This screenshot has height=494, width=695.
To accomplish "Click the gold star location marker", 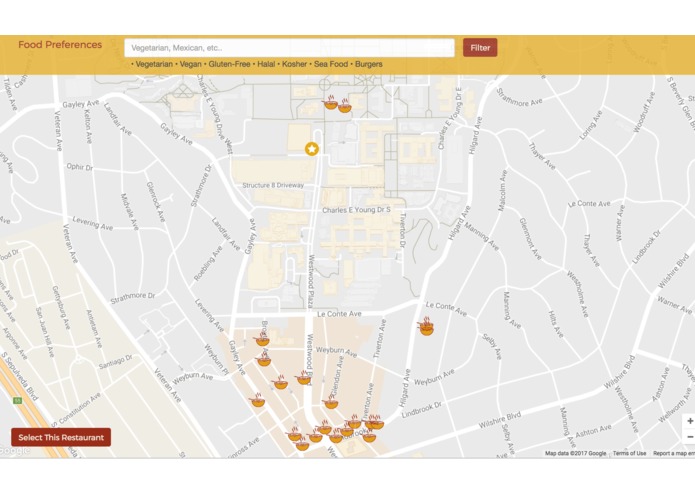I will (x=312, y=149).
